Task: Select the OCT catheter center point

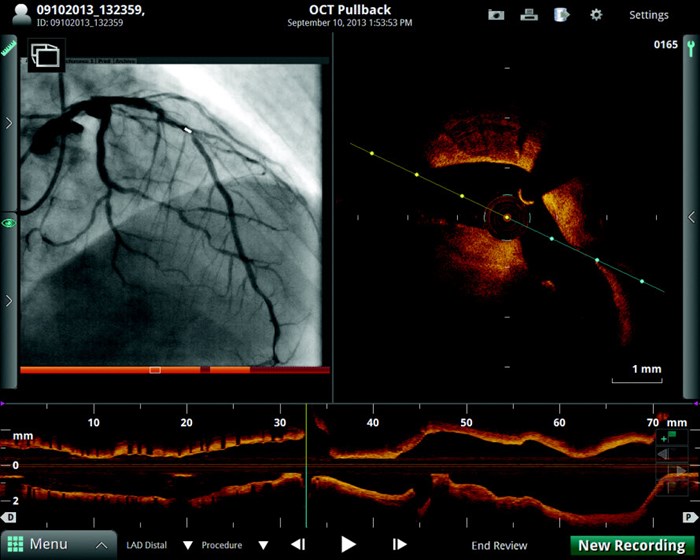Action: tap(507, 217)
